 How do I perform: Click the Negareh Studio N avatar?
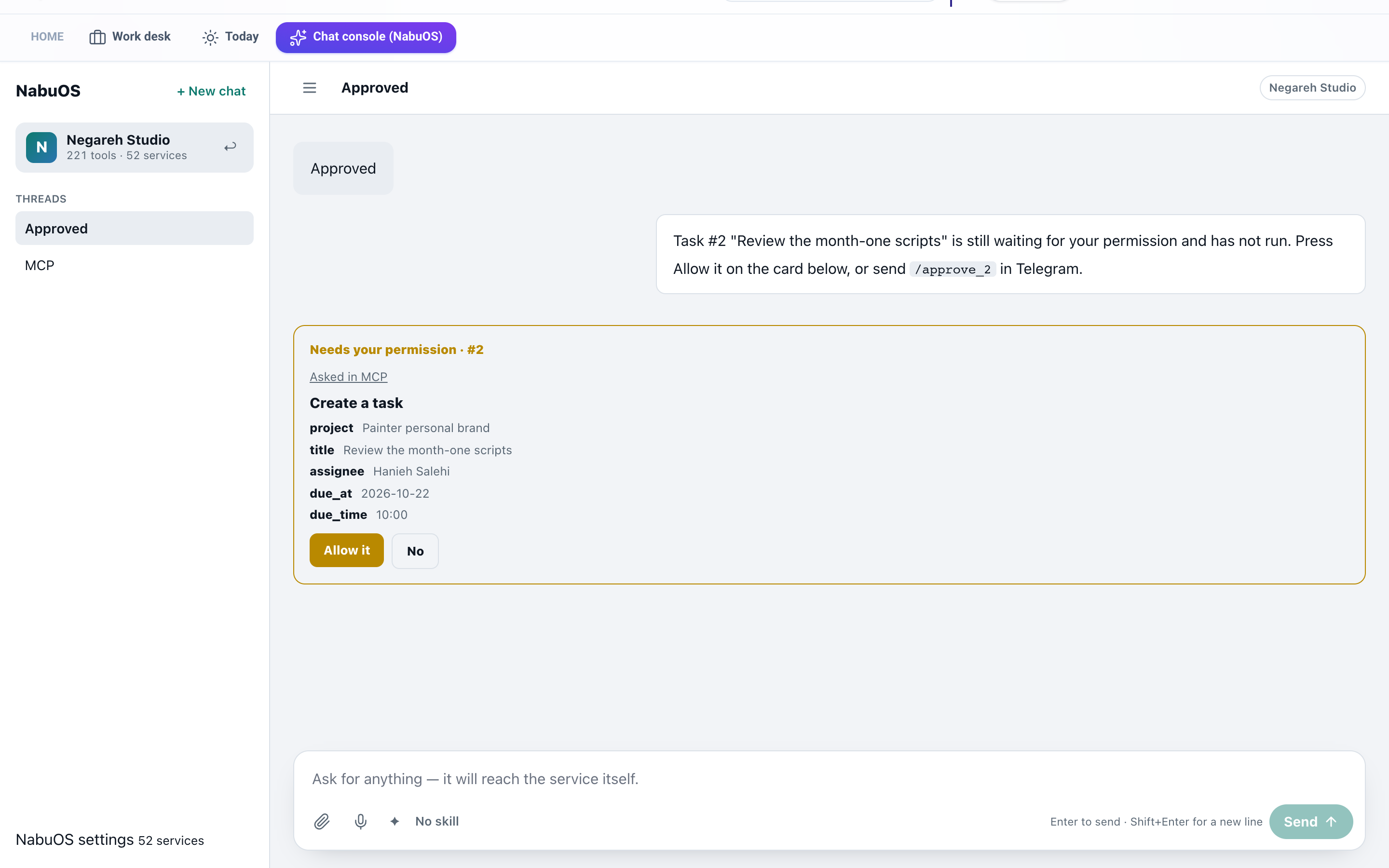pos(41,148)
